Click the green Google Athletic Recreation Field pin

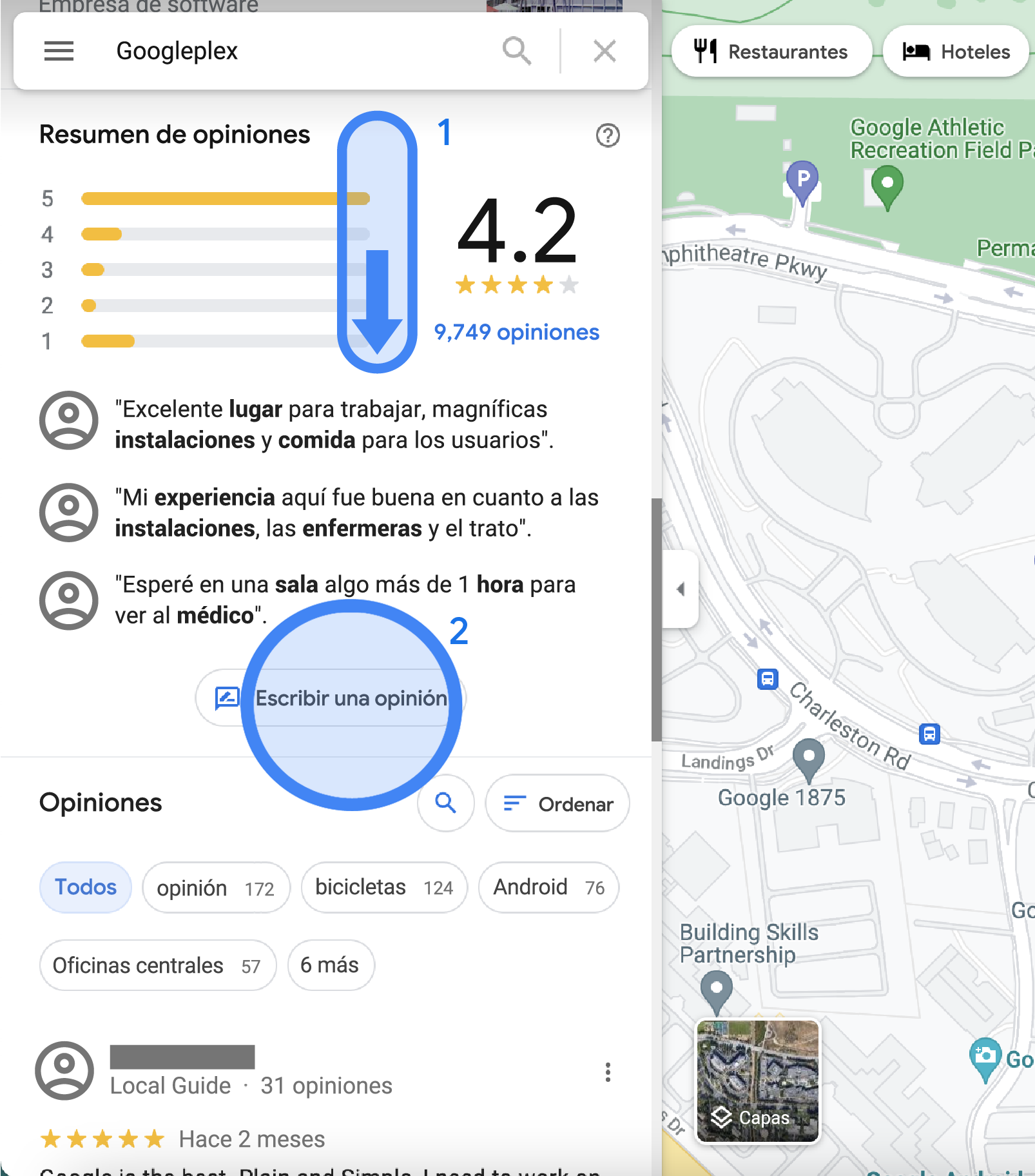click(x=887, y=187)
